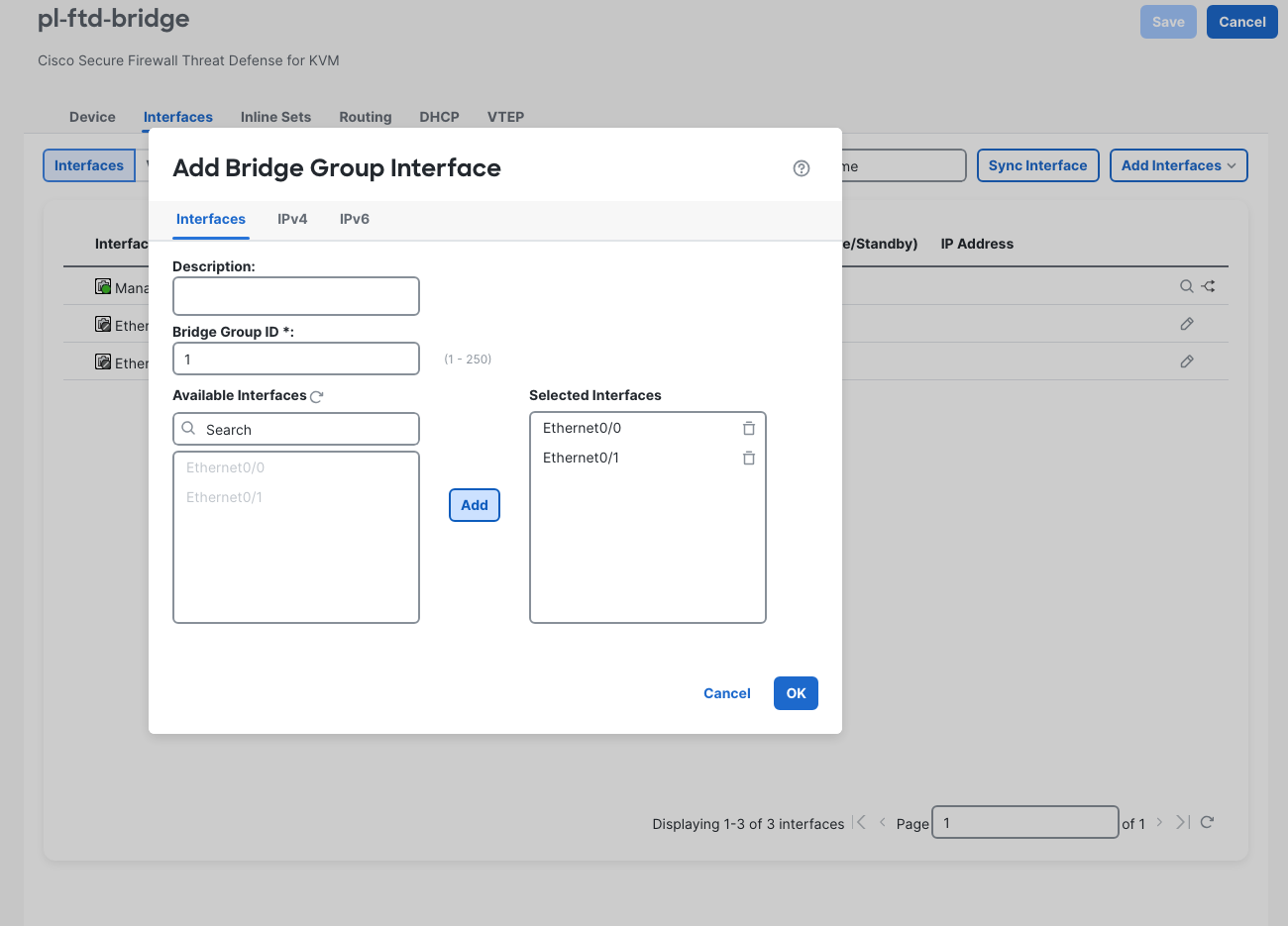1288x926 pixels.
Task: Go to last page of interfaces
Action: [x=1183, y=822]
